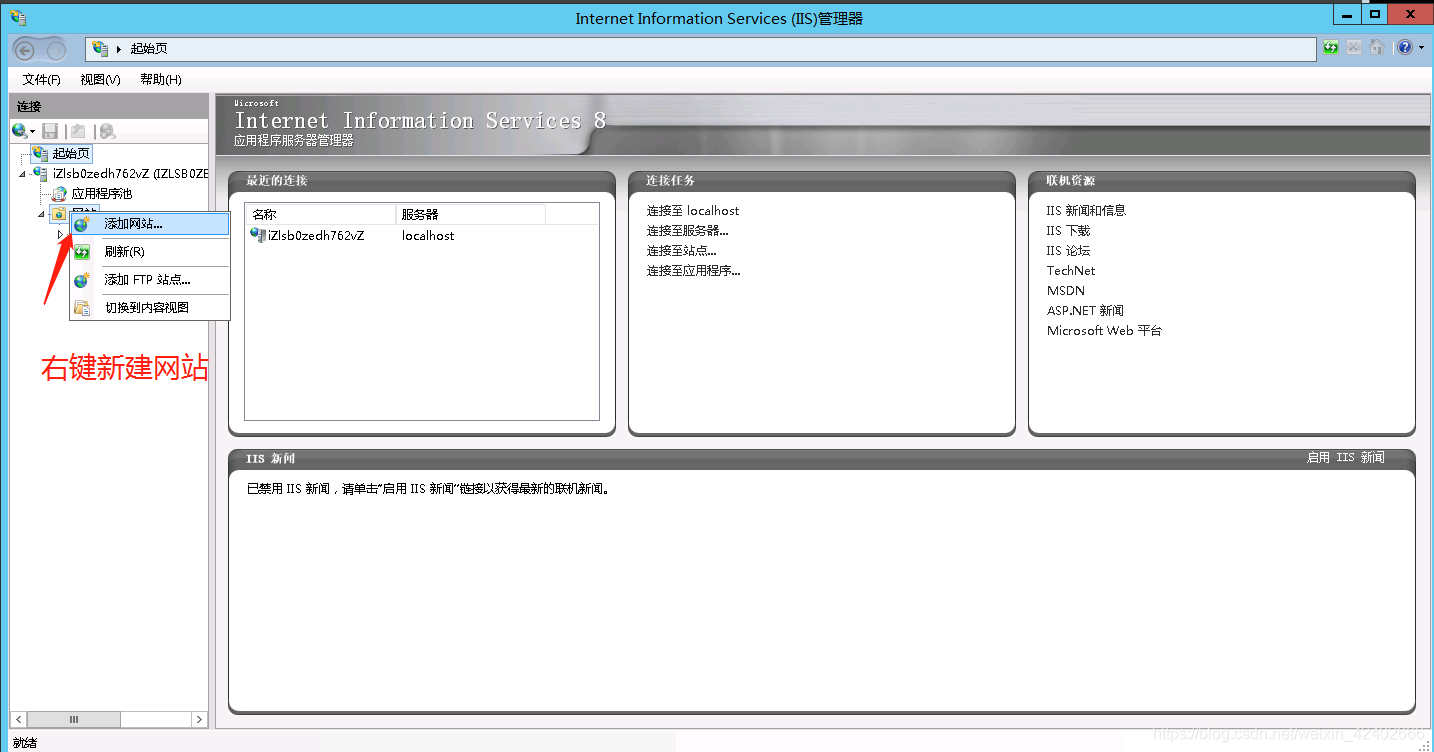Expand the child node under sites
Viewport: 1434px width, 752px height.
(61, 234)
